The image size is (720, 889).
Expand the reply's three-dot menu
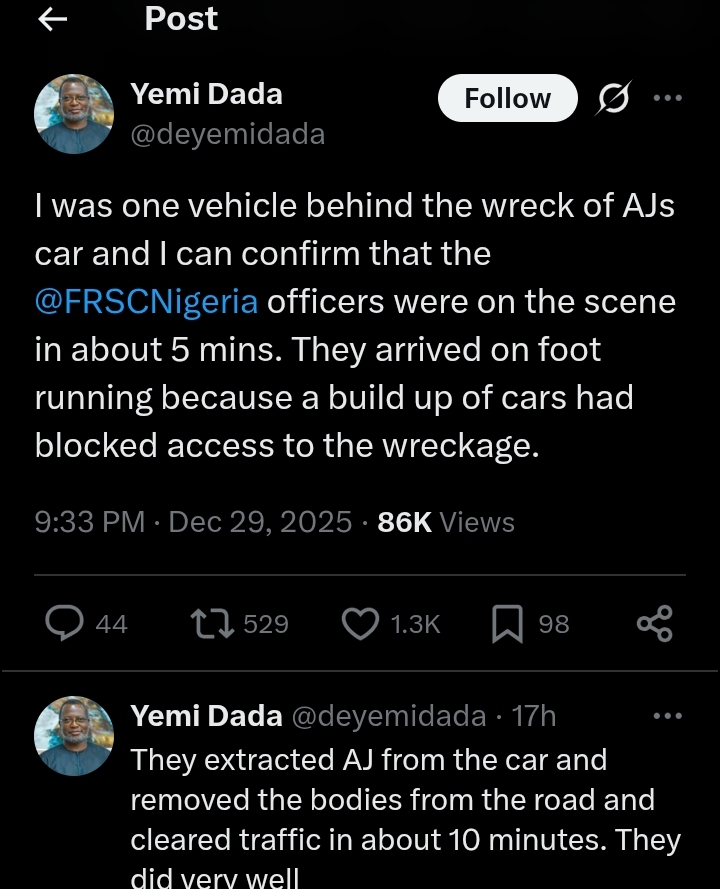[667, 716]
